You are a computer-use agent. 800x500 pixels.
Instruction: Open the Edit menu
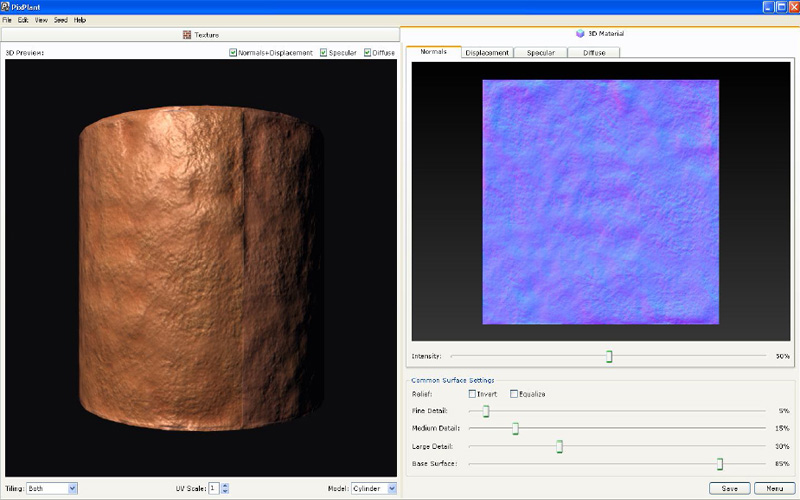point(23,20)
